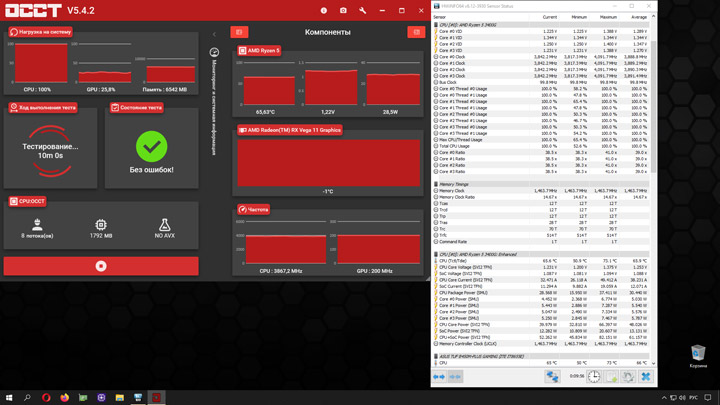Click the green Без ошибок checkmark

click(x=152, y=146)
